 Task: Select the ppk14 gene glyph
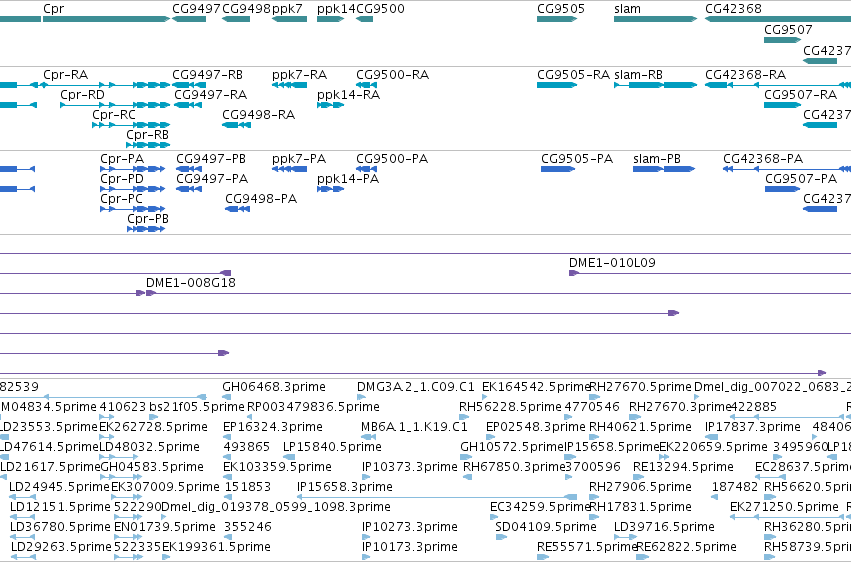[331, 19]
